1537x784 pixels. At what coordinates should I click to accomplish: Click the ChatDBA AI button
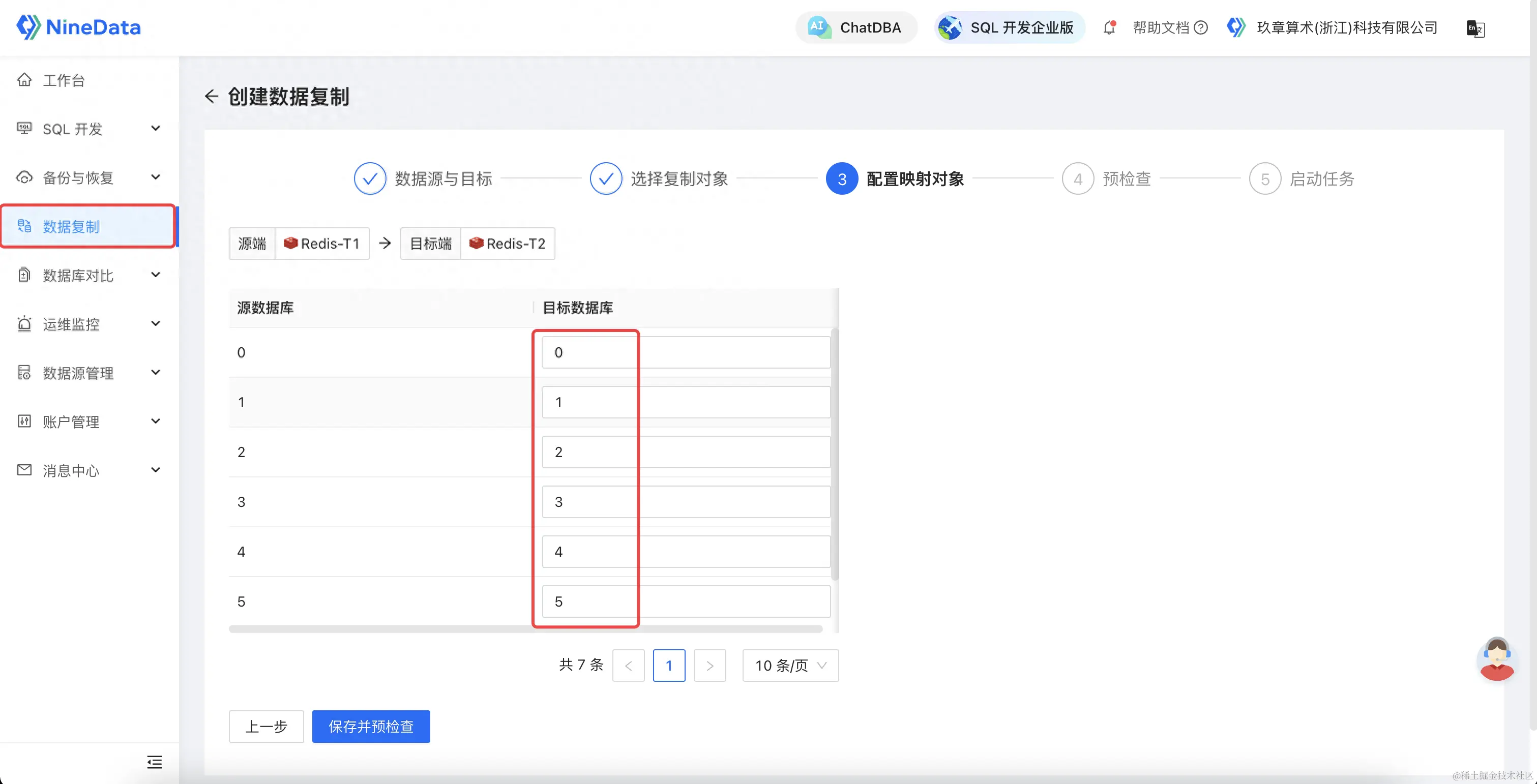point(856,27)
